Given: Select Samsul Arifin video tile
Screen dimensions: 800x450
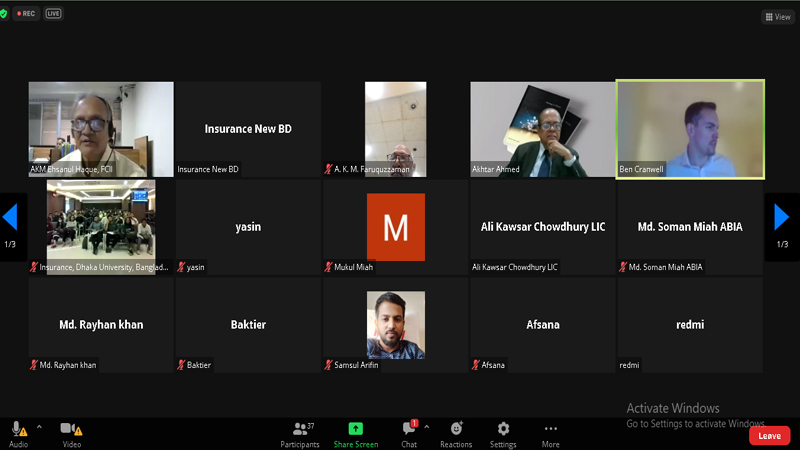Looking at the screenshot, I should [395, 325].
